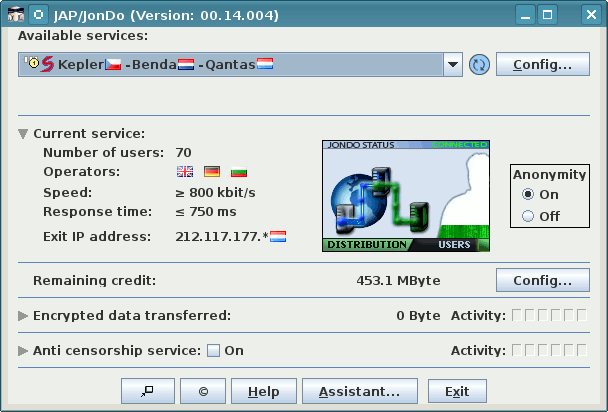The width and height of the screenshot is (608, 412).
Task: Expand the Anti censorship service section
Action: click(x=23, y=351)
